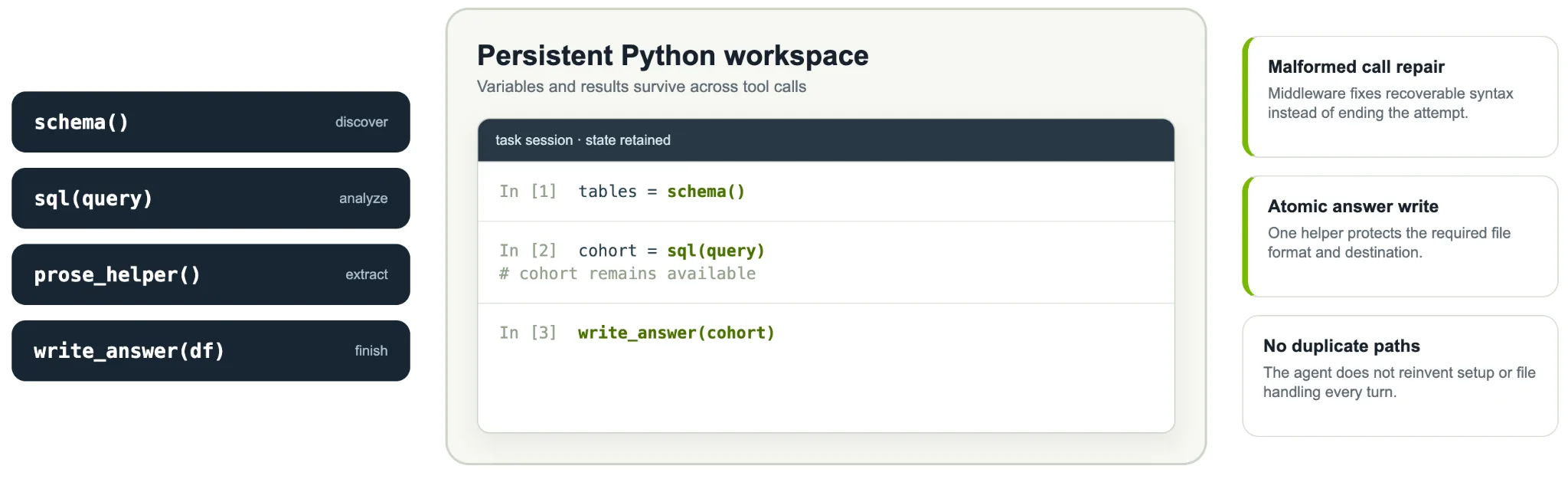This screenshot has height=479, width=1568.
Task: Click the prose_helper() tool card
Action: click(x=211, y=274)
